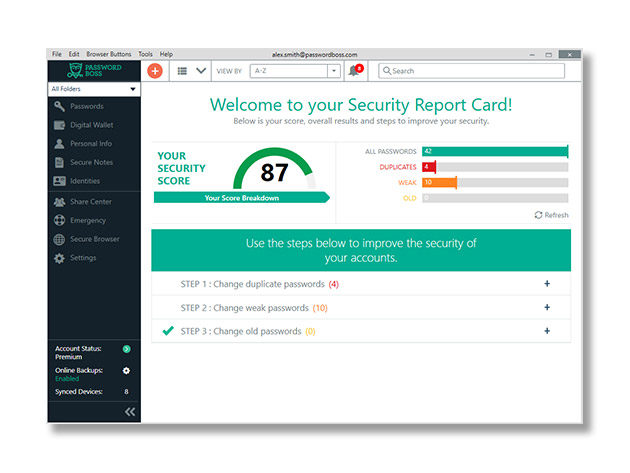This screenshot has height=473, width=630.
Task: Launch the Secure Browser
Action: click(x=94, y=239)
